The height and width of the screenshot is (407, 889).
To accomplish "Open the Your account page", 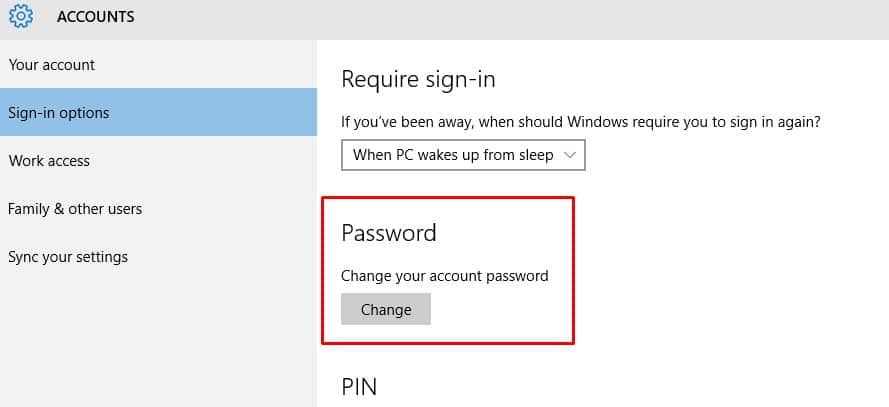I will 52,65.
